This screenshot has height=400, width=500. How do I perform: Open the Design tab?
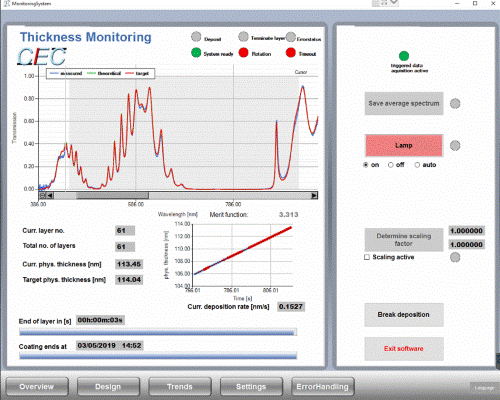click(x=108, y=387)
